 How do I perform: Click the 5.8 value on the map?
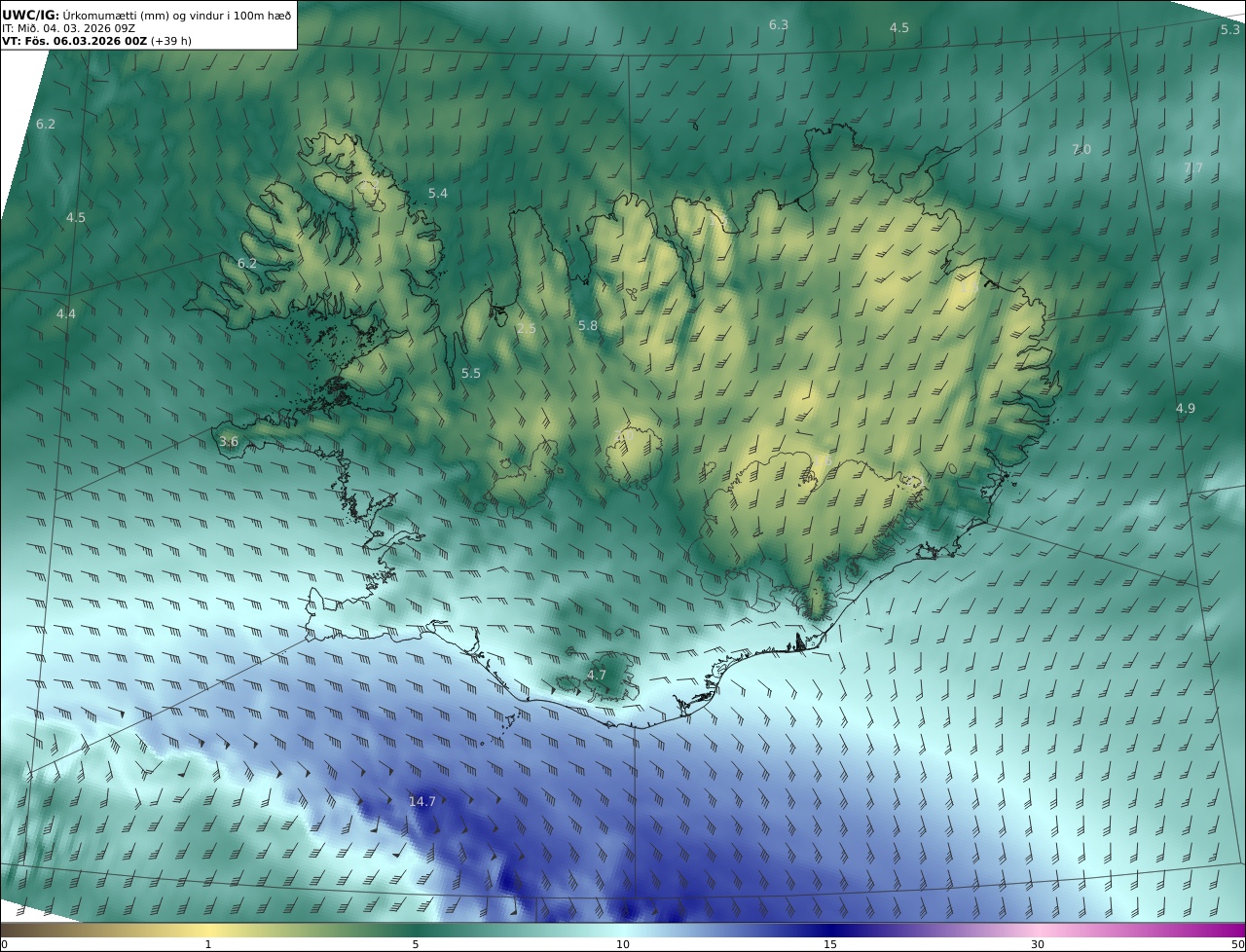(x=588, y=325)
